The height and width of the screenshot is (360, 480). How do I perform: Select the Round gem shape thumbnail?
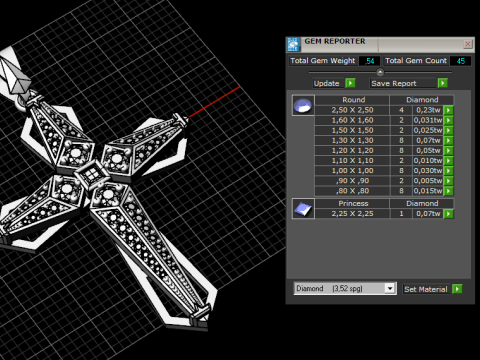point(303,105)
